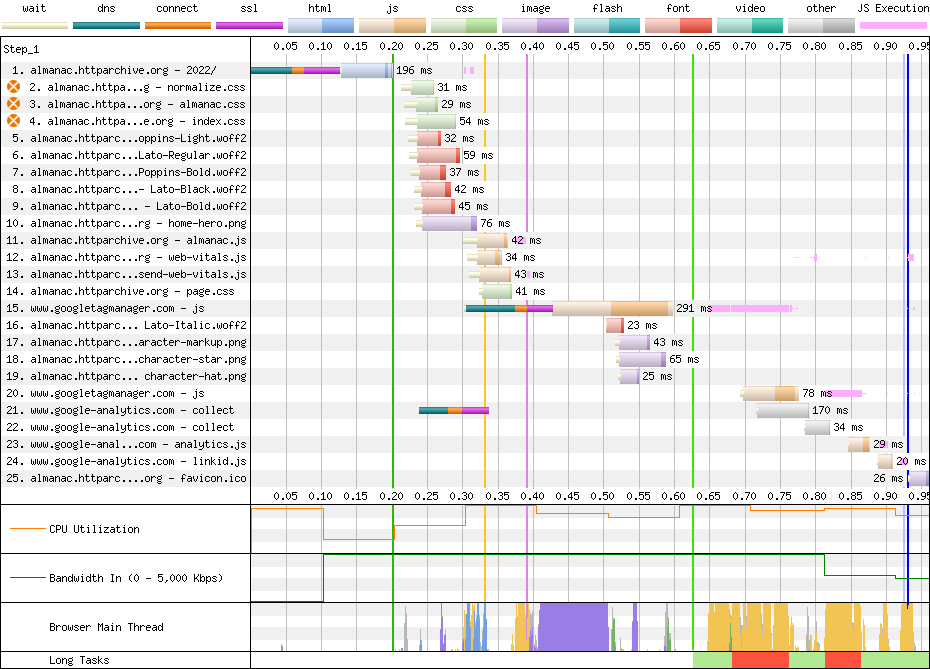Click the JS Execution legend swatch
This screenshot has height=669, width=930.
click(x=892, y=24)
